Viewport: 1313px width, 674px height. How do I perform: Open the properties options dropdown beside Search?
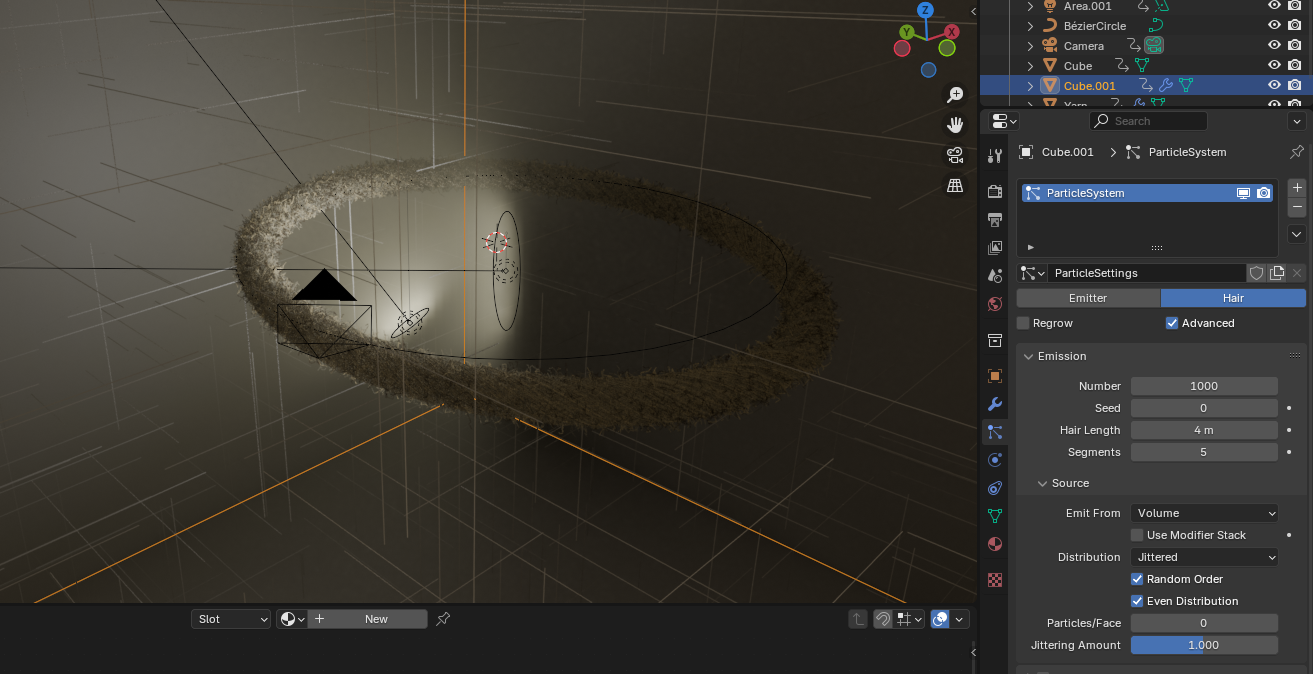point(1297,121)
